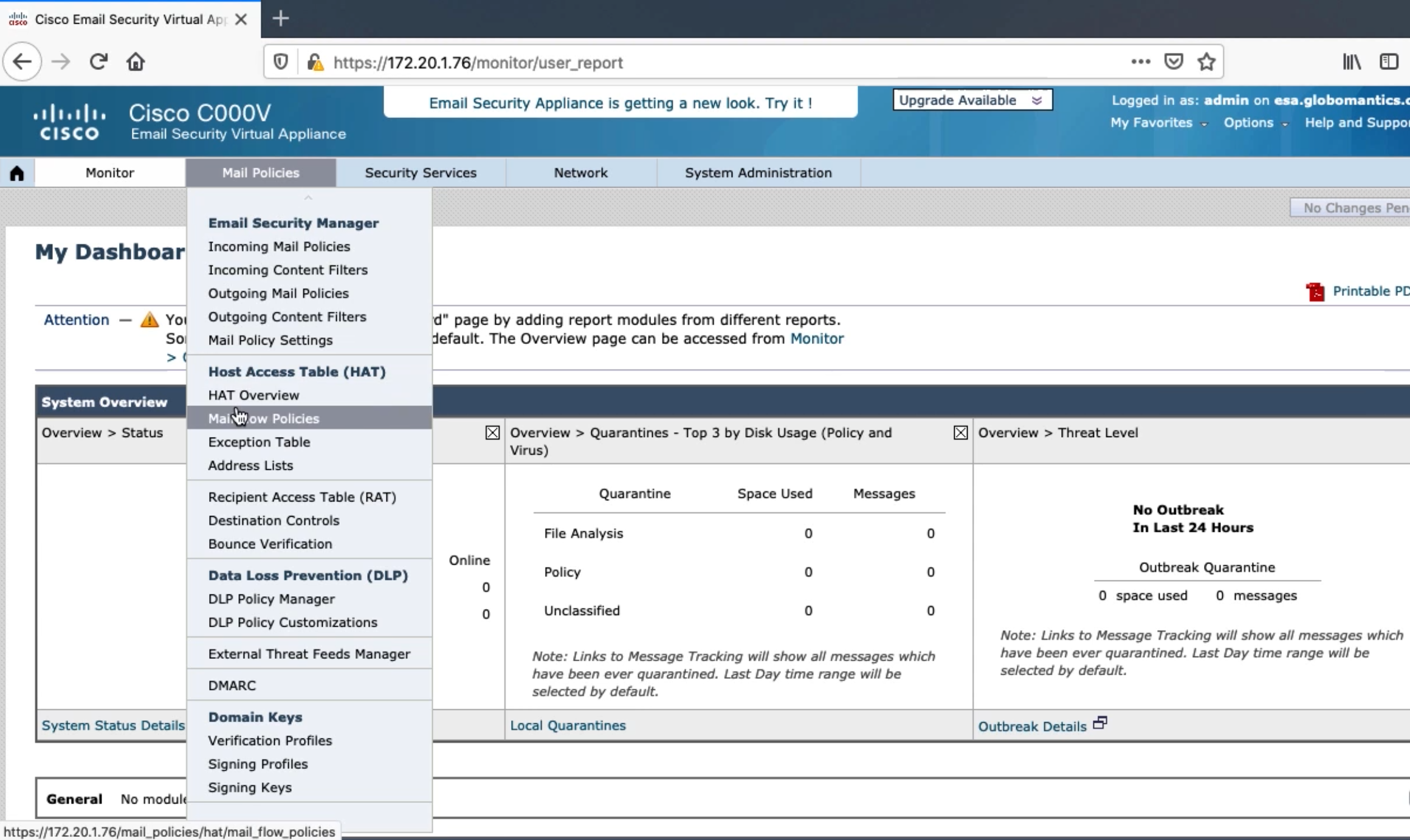The height and width of the screenshot is (840, 1410).
Task: Open the Network menu tab
Action: coord(580,173)
